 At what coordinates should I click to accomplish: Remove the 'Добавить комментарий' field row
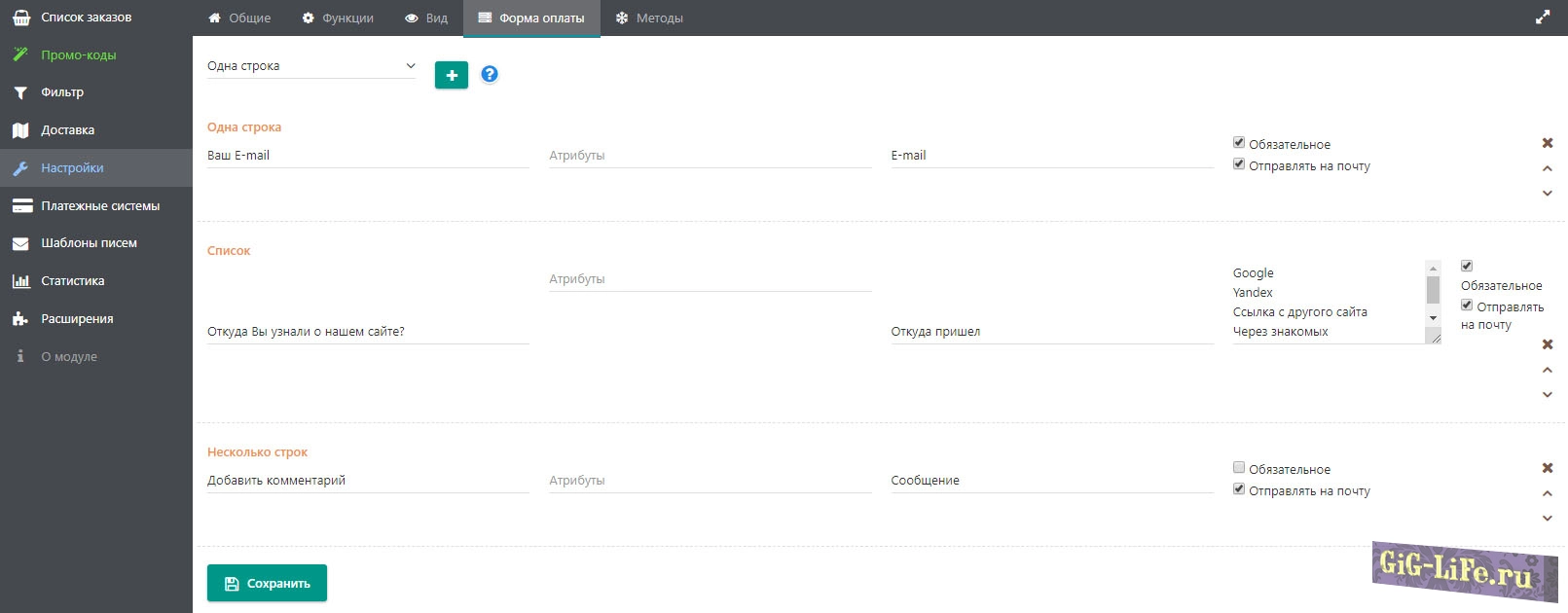pyautogui.click(x=1547, y=468)
